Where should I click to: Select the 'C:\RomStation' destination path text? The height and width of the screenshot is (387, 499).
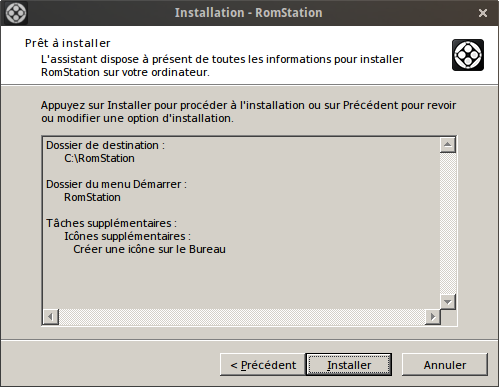pyautogui.click(x=99, y=158)
